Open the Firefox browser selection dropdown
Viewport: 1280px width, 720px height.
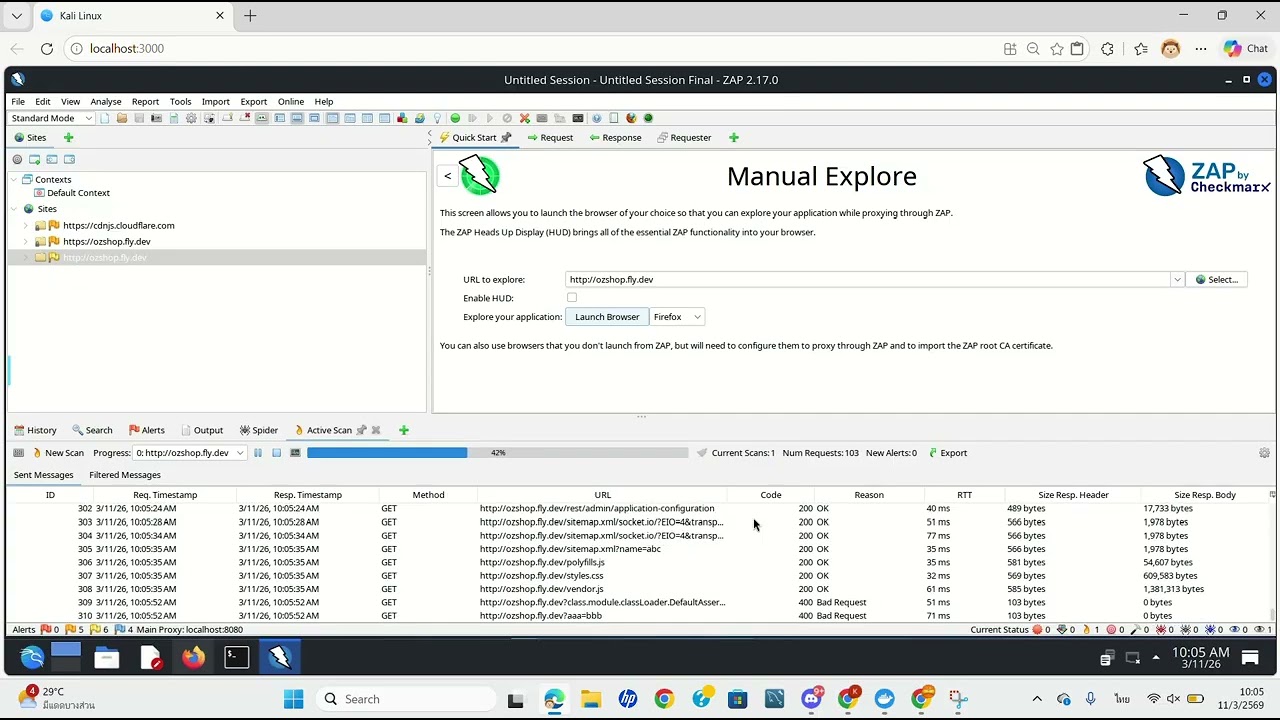tap(677, 317)
